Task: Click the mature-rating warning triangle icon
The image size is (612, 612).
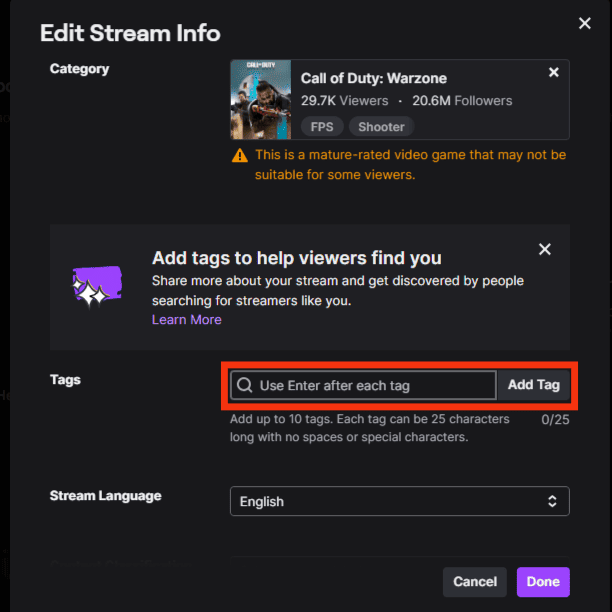Action: click(x=240, y=155)
